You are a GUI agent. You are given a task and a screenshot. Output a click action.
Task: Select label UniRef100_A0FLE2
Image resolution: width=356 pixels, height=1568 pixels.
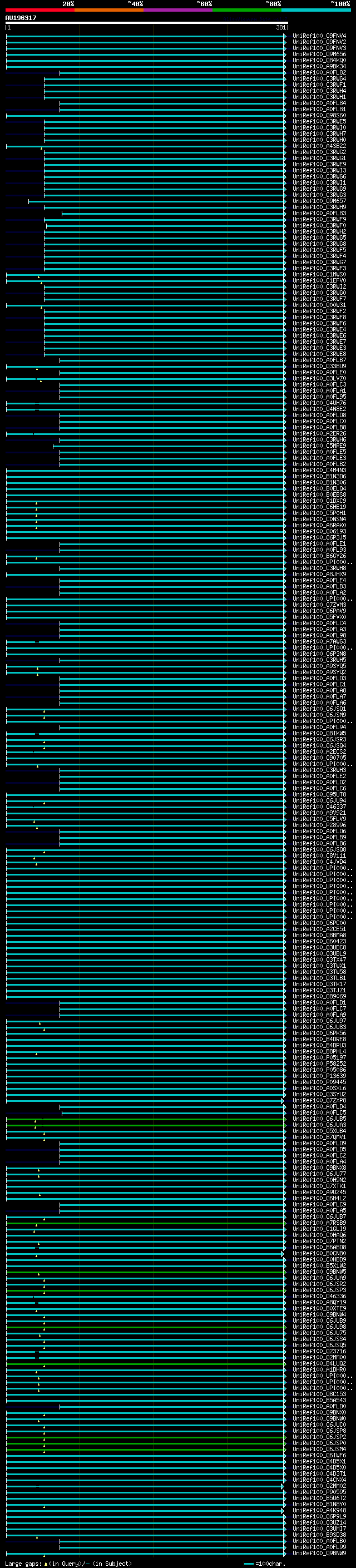click(x=319, y=776)
